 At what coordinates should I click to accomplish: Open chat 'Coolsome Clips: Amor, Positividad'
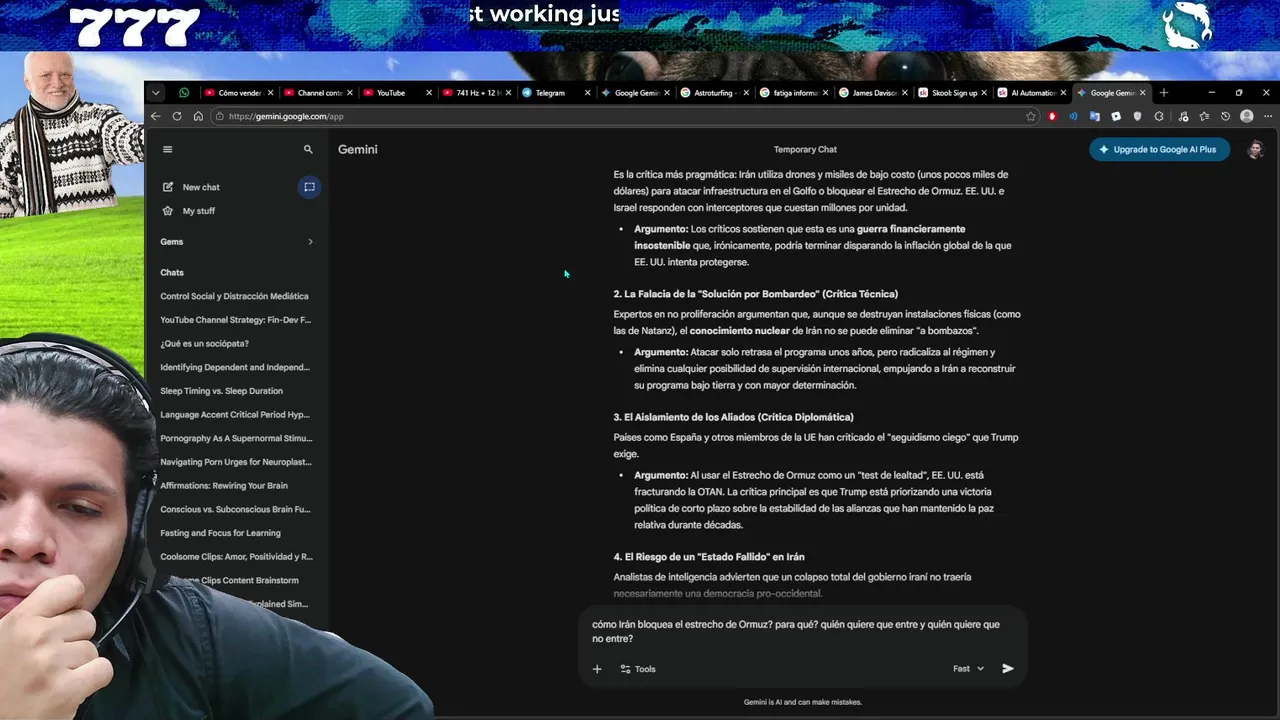pos(236,557)
